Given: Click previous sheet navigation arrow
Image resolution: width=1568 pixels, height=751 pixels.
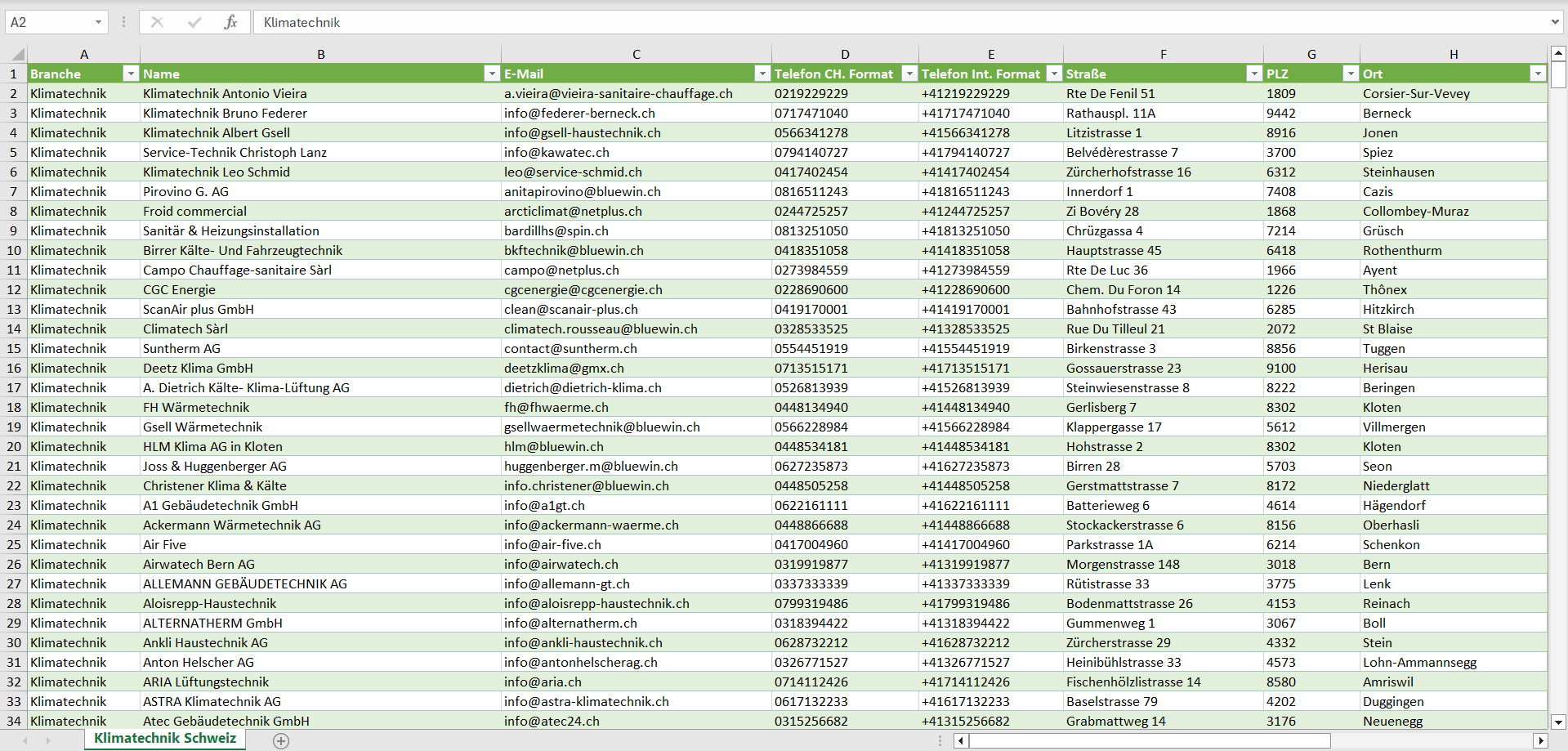Looking at the screenshot, I should 25,740.
